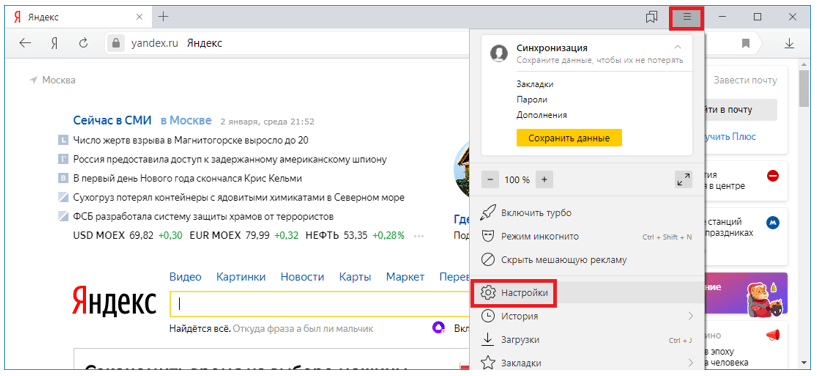Enter fullscreen with the expand arrows icon
The width and height of the screenshot is (817, 376).
point(683,179)
